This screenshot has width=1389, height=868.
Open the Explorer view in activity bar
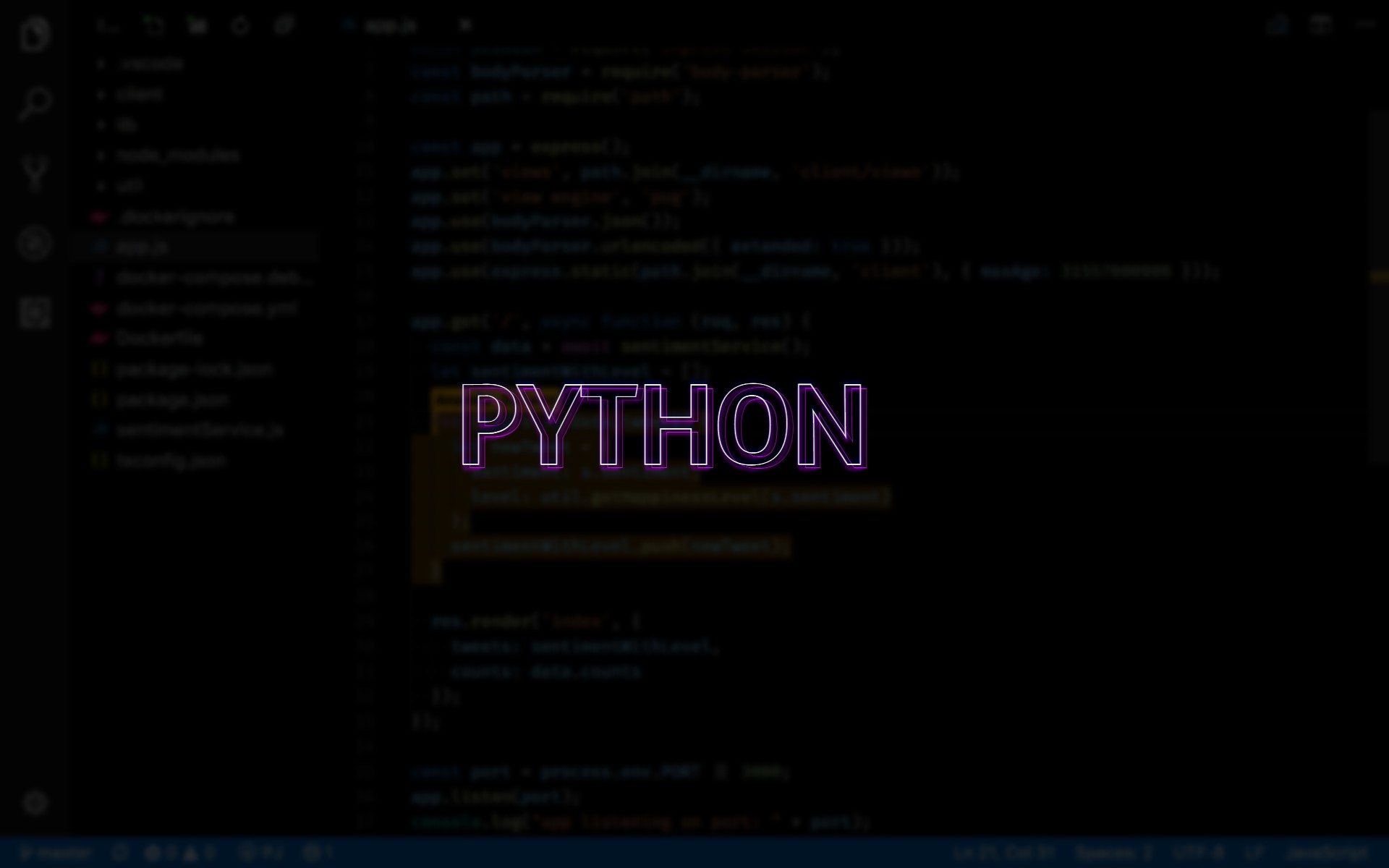pyautogui.click(x=34, y=34)
